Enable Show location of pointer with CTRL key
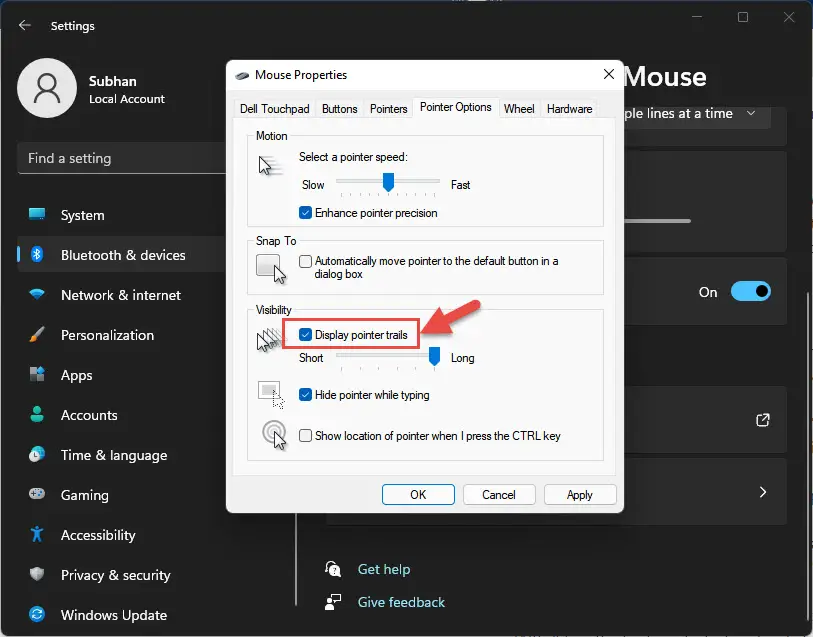Viewport: 813px width, 637px height. tap(305, 436)
